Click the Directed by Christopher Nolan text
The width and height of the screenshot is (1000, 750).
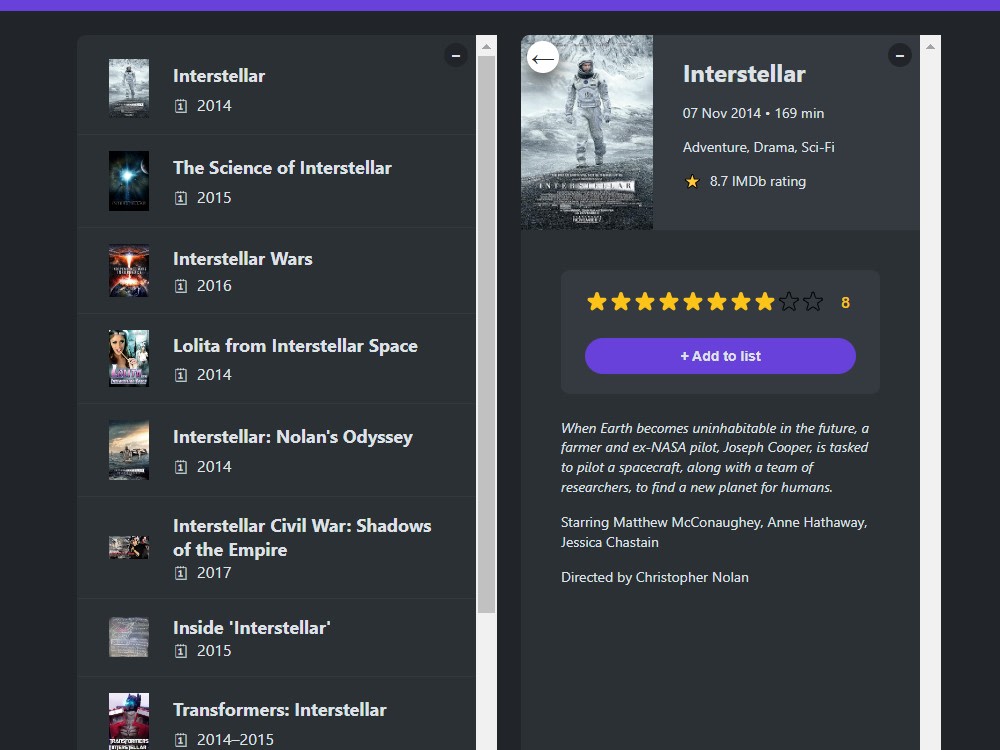pyautogui.click(x=655, y=577)
